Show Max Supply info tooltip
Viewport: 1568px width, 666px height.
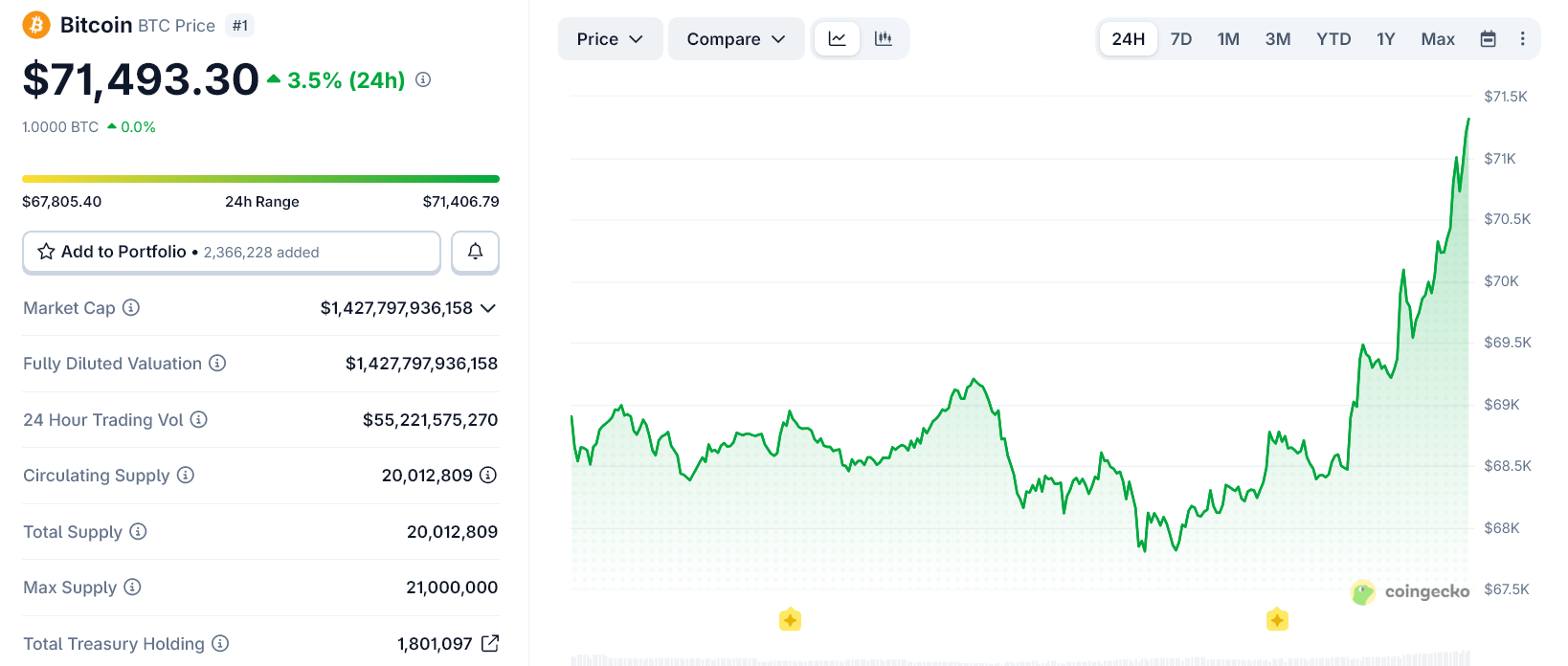(x=132, y=587)
